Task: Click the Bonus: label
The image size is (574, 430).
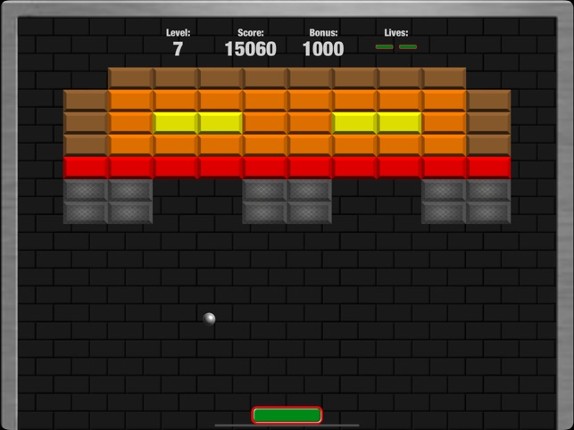Action: (323, 33)
